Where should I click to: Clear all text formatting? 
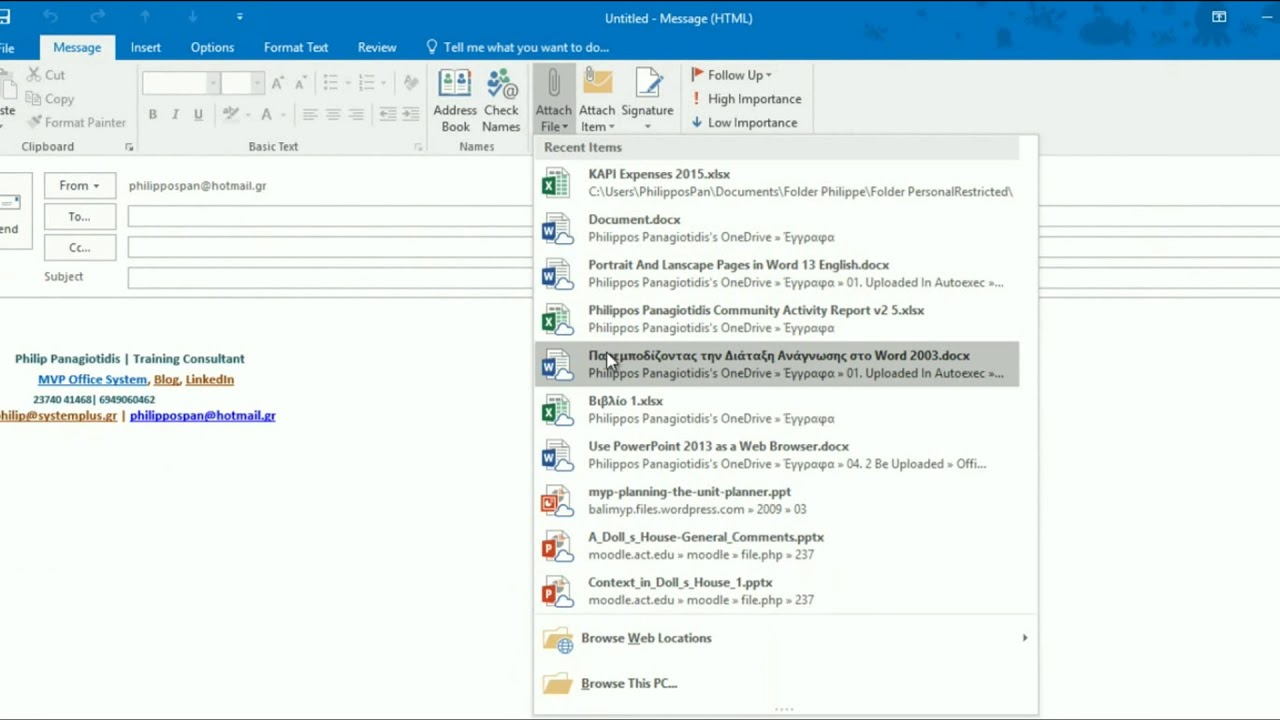pos(411,83)
